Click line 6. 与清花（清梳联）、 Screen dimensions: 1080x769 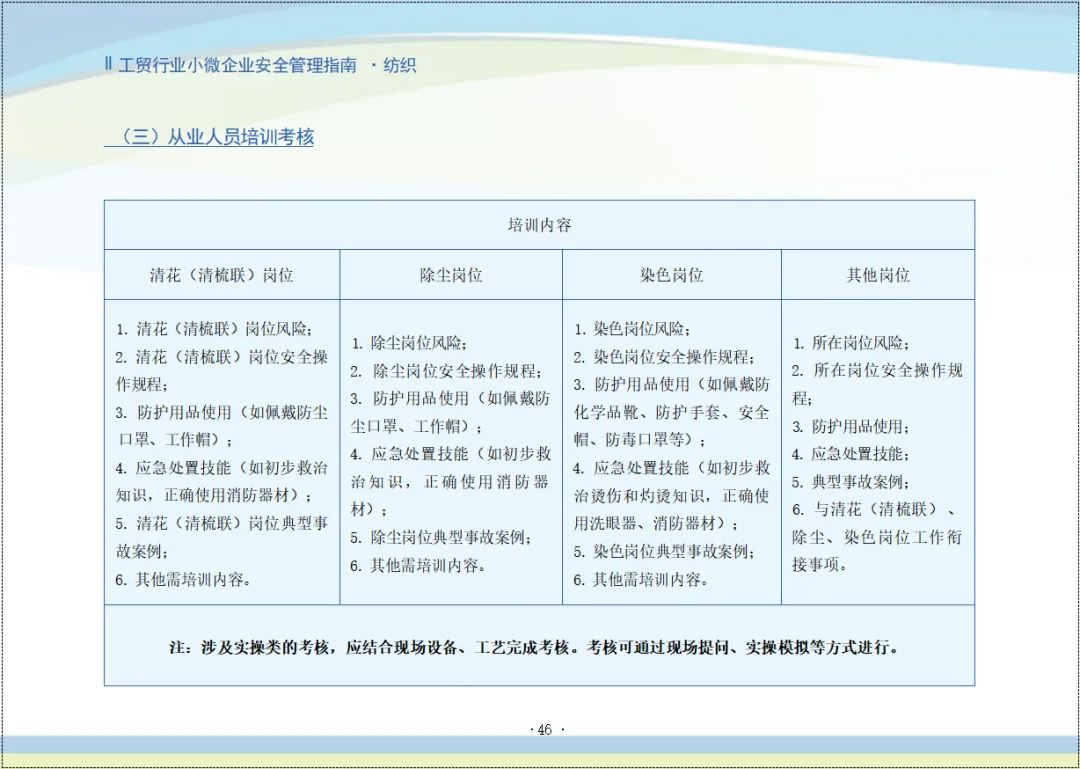(x=874, y=511)
